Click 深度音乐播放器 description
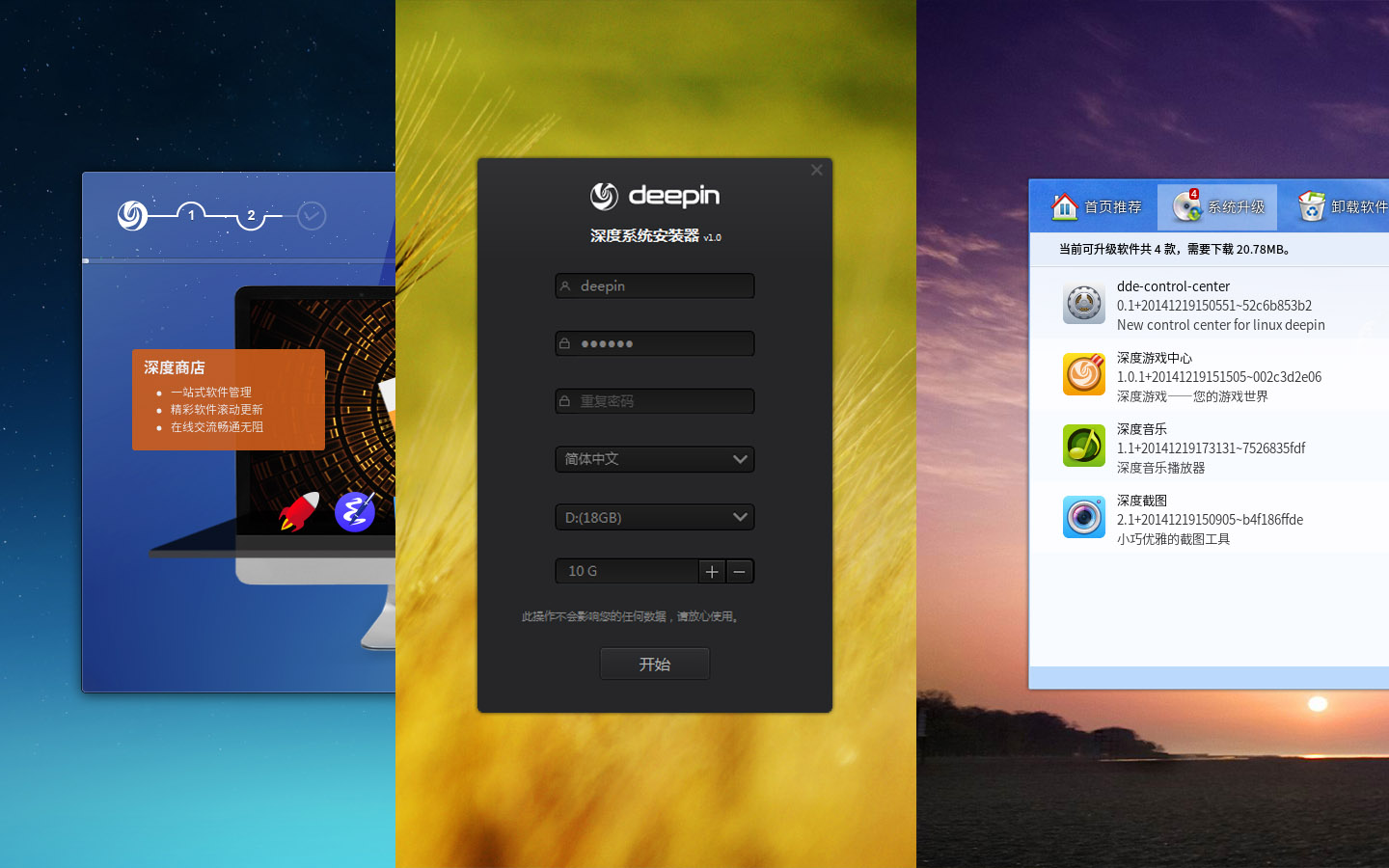The height and width of the screenshot is (868, 1389). pyautogui.click(x=1161, y=468)
